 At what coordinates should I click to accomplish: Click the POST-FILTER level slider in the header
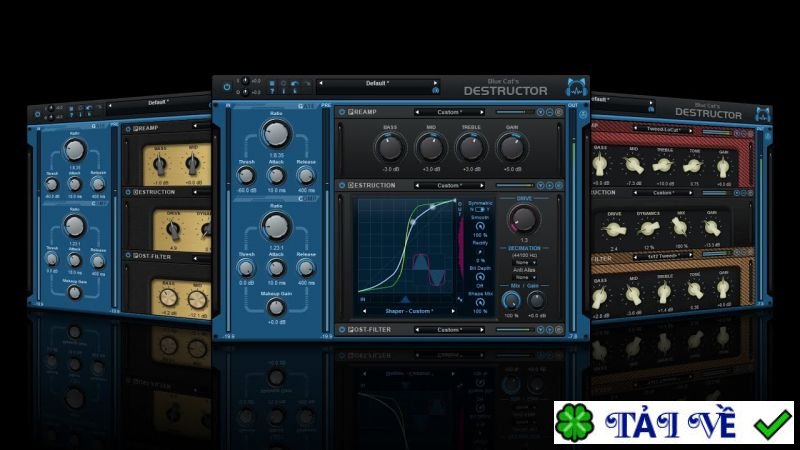[514, 330]
